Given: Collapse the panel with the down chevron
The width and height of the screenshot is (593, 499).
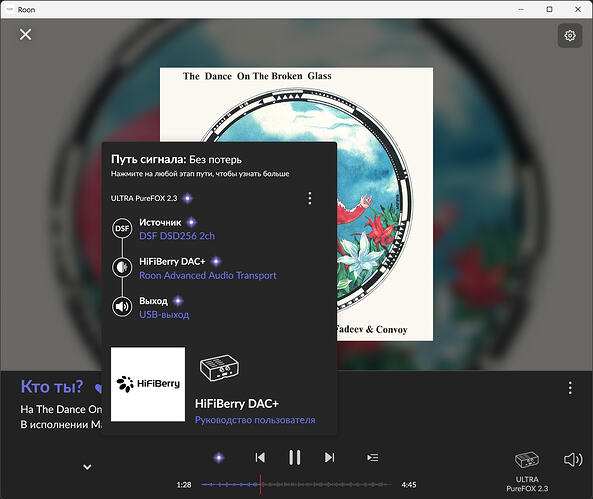Looking at the screenshot, I should 87,467.
